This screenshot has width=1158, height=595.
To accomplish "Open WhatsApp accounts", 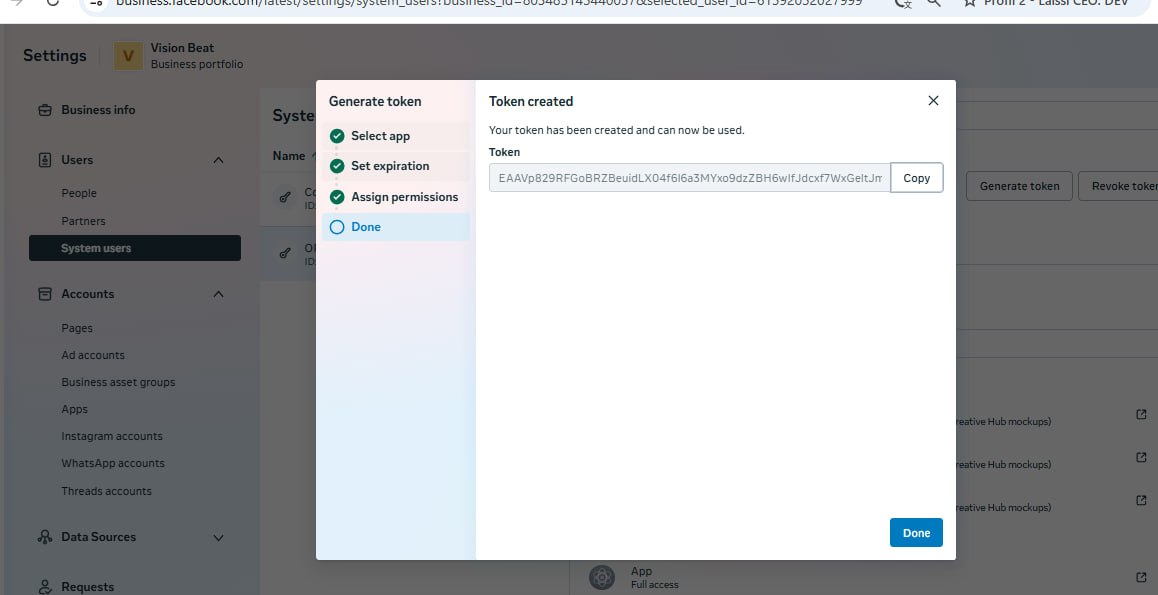I will pyautogui.click(x=113, y=464).
